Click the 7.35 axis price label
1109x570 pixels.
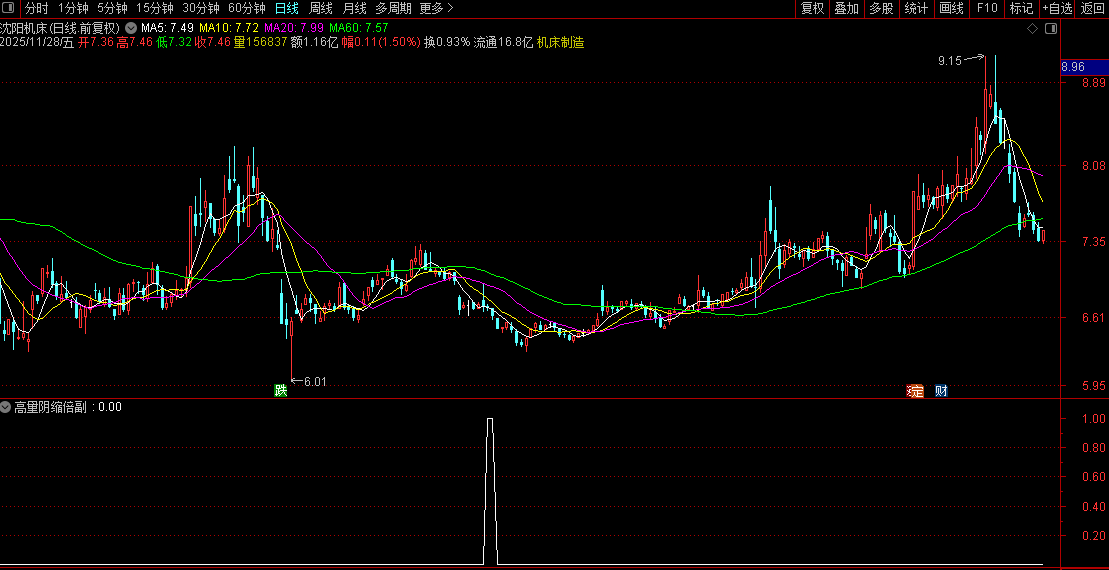click(1093, 242)
